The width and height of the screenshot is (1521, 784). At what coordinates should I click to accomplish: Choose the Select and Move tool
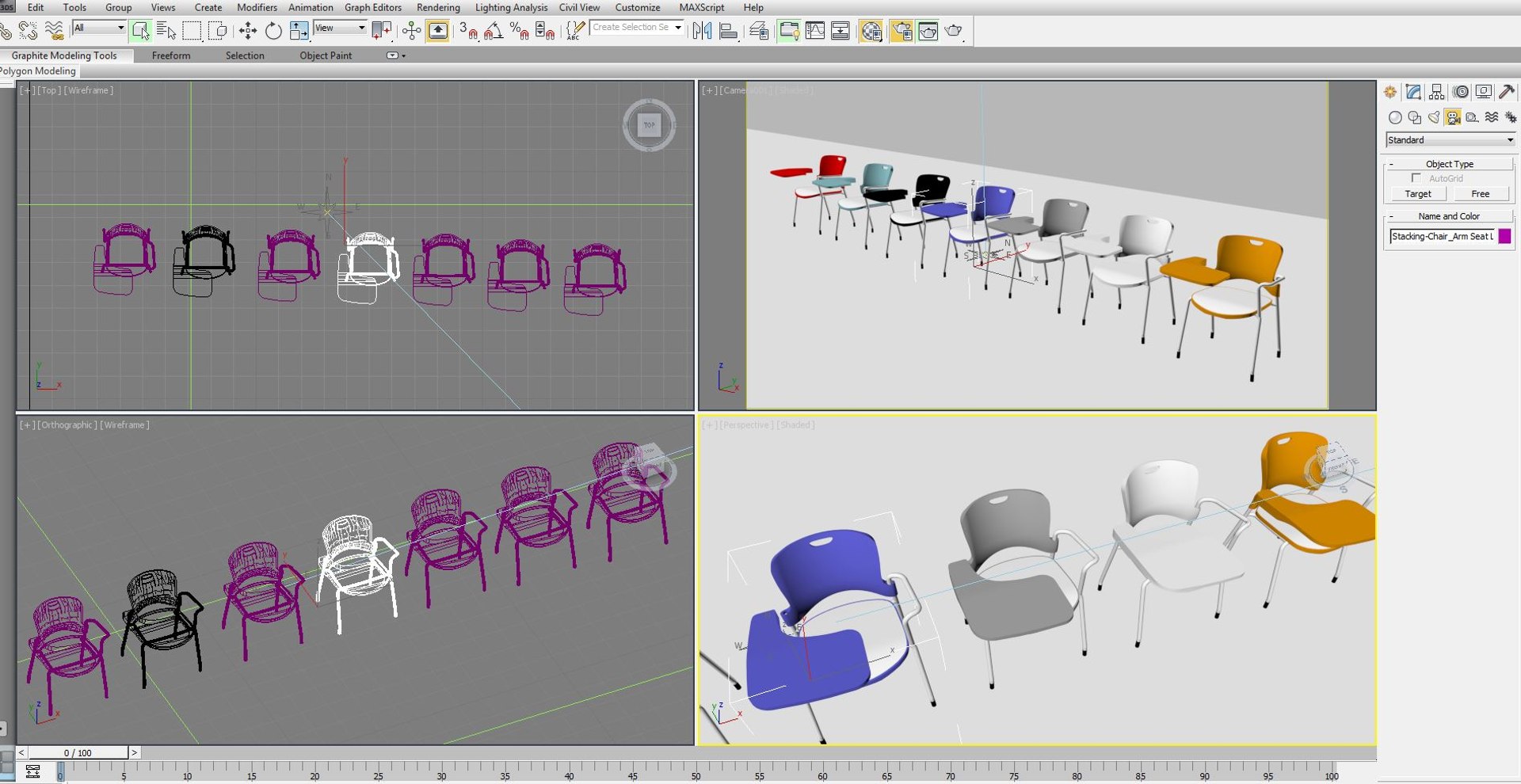(x=248, y=31)
